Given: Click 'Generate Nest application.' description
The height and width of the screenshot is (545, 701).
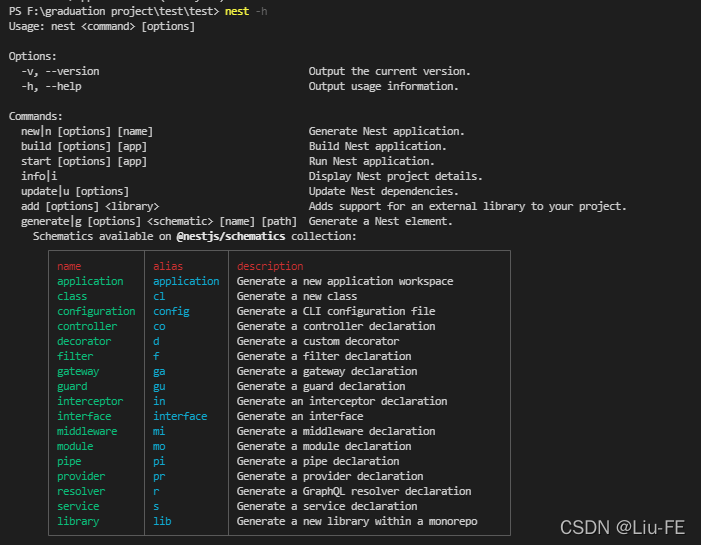Looking at the screenshot, I should (386, 131).
